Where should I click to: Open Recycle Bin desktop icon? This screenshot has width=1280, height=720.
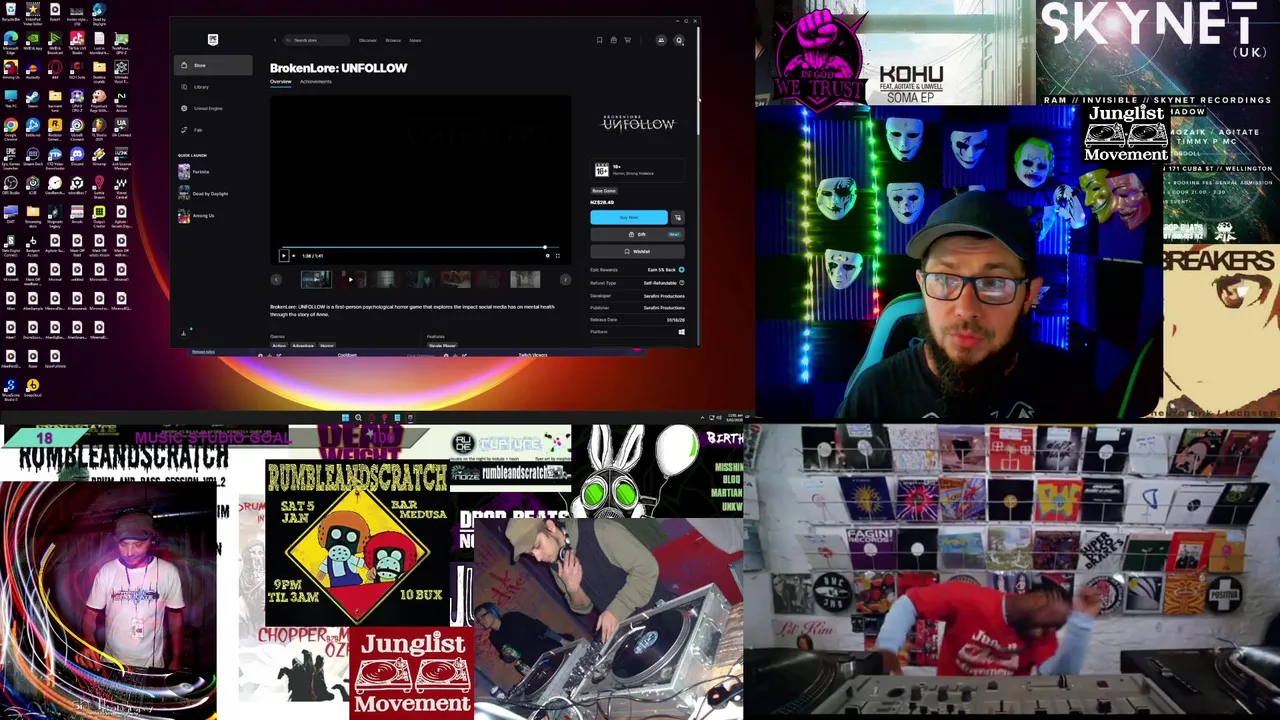coord(10,12)
